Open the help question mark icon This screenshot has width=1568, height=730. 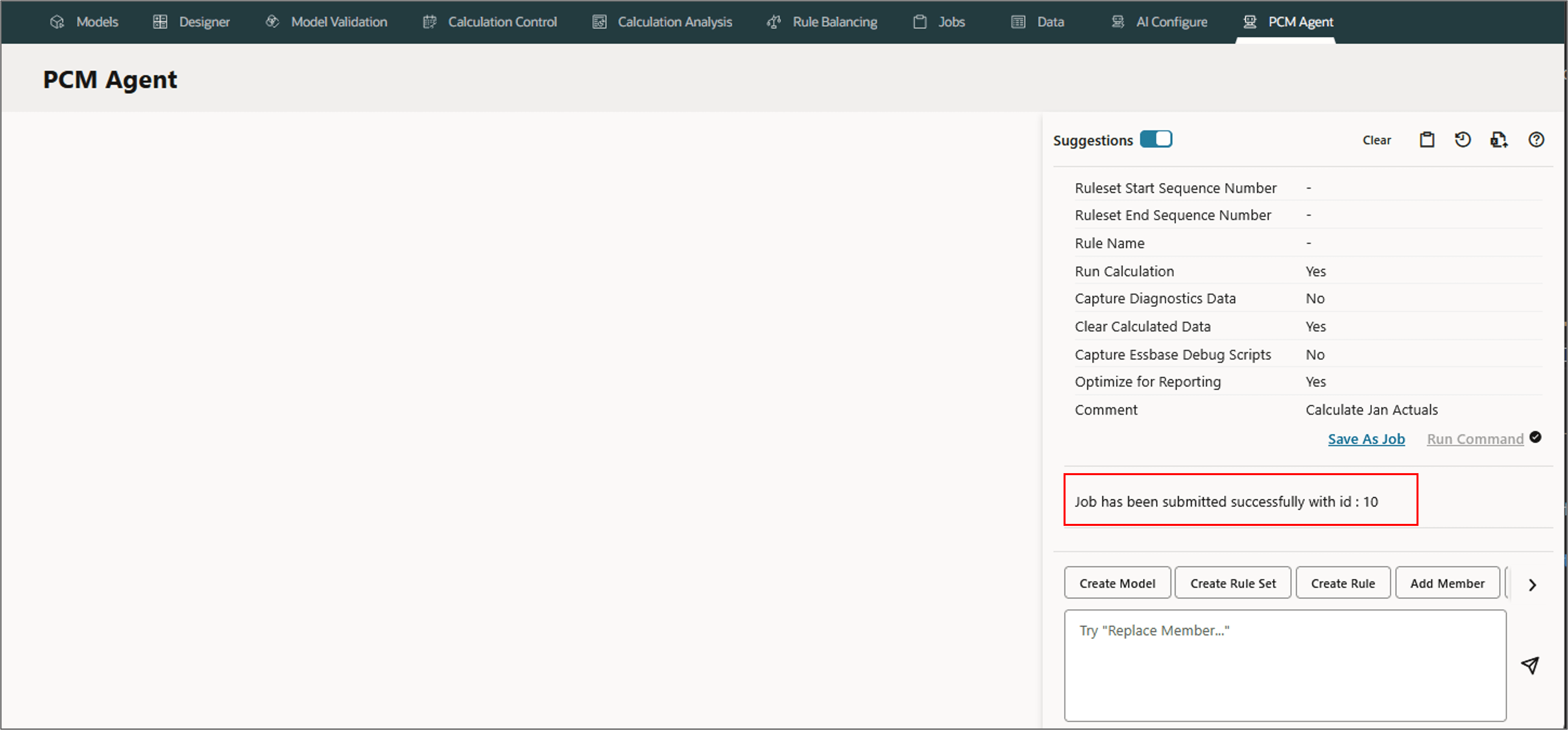[1536, 140]
